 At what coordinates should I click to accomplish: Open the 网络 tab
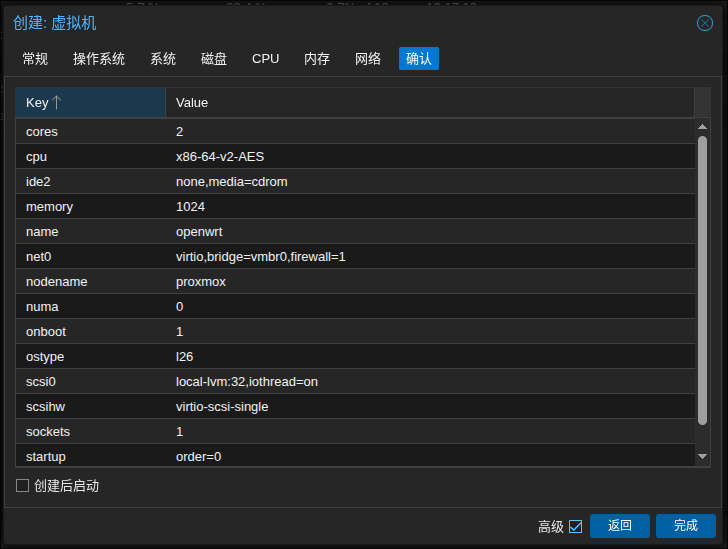tap(368, 59)
